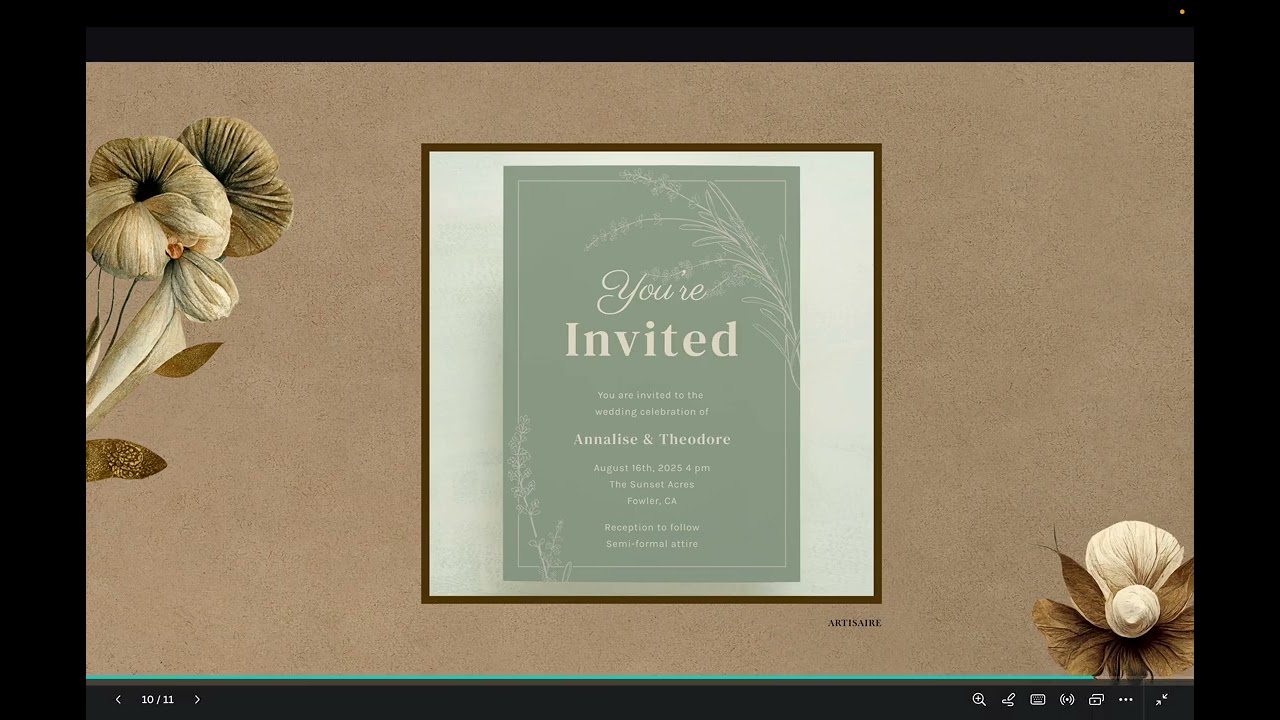This screenshot has width=1280, height=720.
Task: Go to the previous slide arrow
Action: (x=118, y=700)
